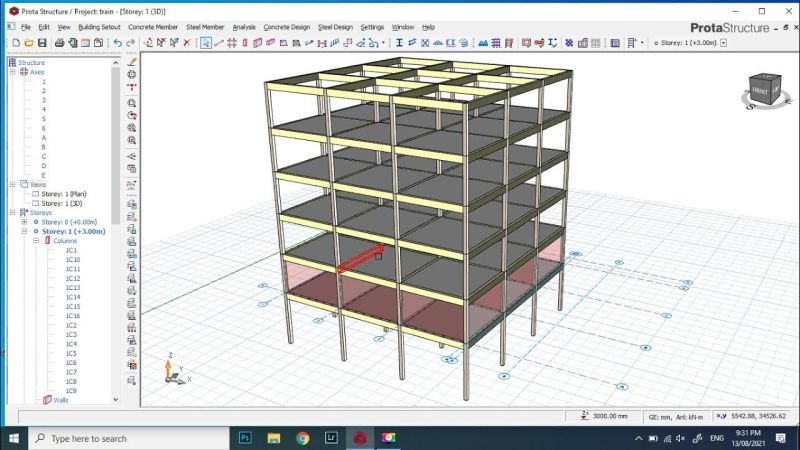Expand the Storey: 0 (+0.00m) node
800x450 pixels.
pos(24,222)
